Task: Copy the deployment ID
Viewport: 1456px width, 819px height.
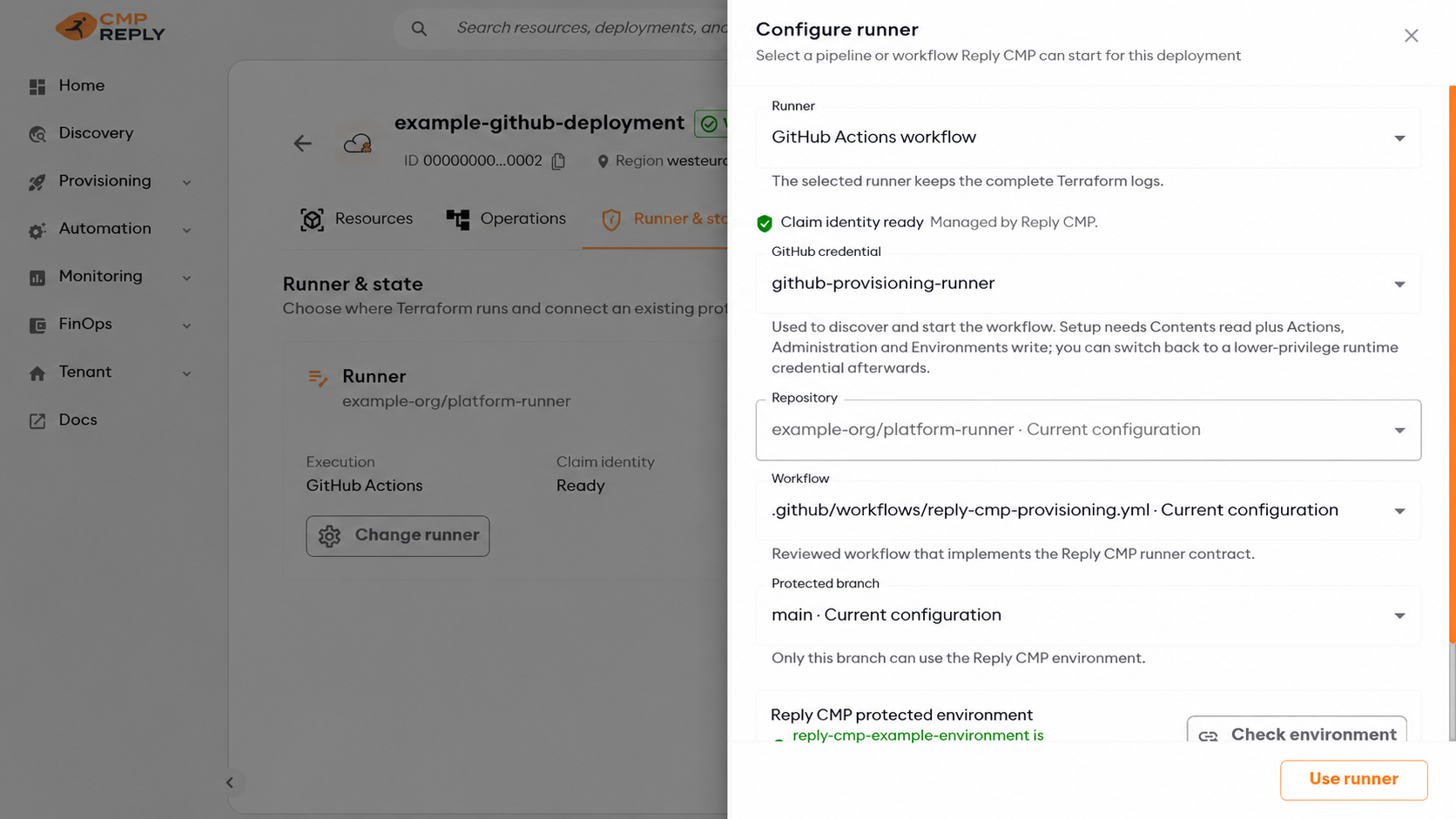Action: tap(558, 161)
